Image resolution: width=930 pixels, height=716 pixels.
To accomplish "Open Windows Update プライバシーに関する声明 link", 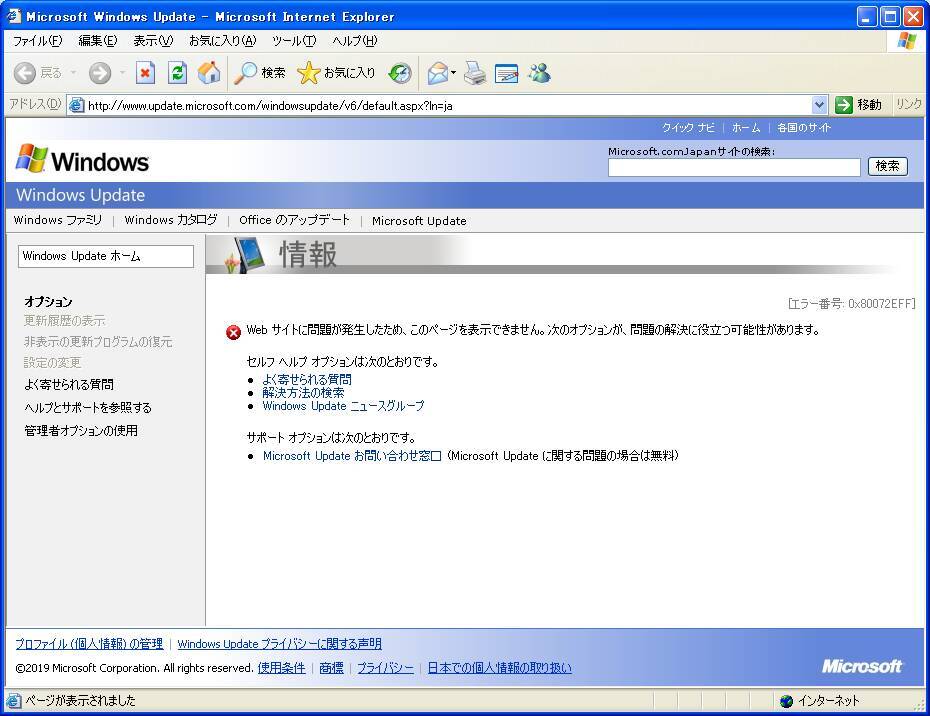I will click(279, 644).
